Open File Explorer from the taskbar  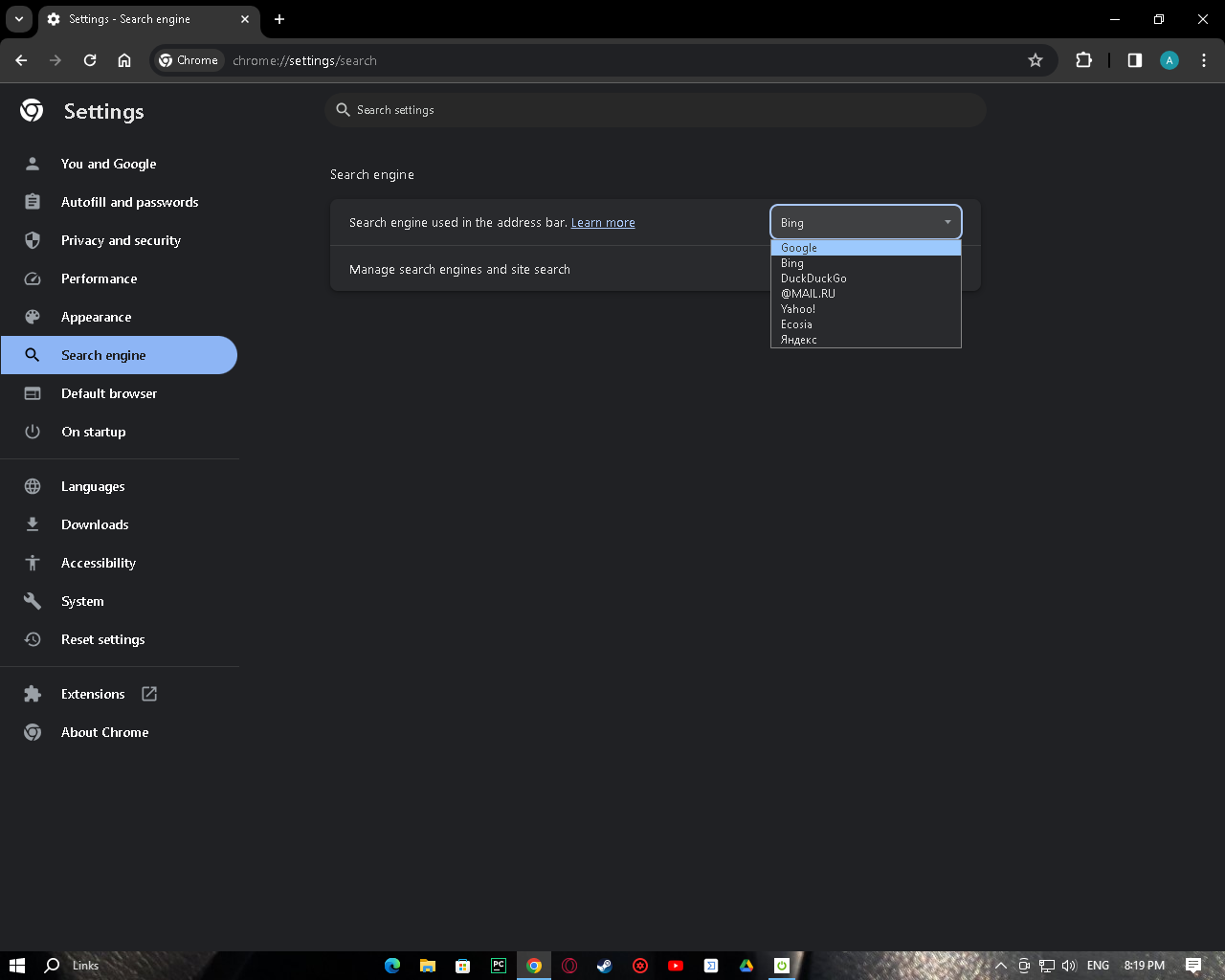click(x=428, y=966)
